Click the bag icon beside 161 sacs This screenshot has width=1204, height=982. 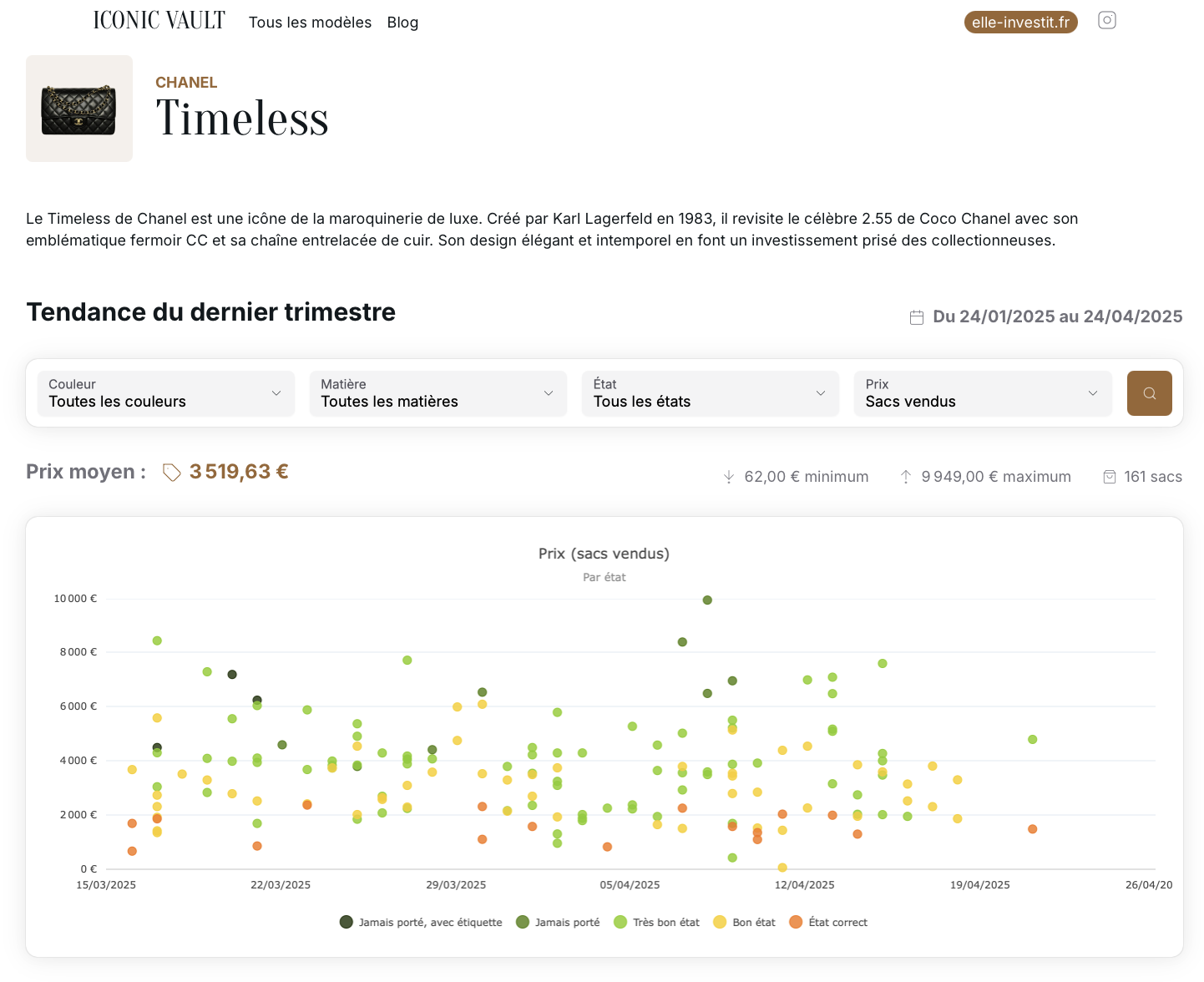pos(1109,477)
